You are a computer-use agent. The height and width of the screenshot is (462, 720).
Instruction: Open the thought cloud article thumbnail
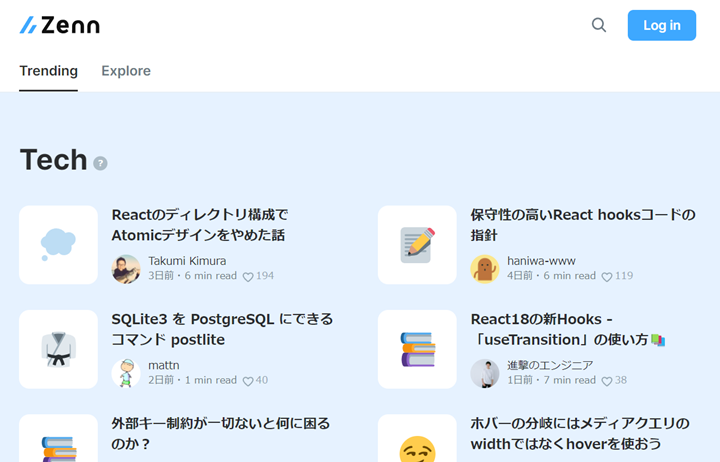pos(58,245)
